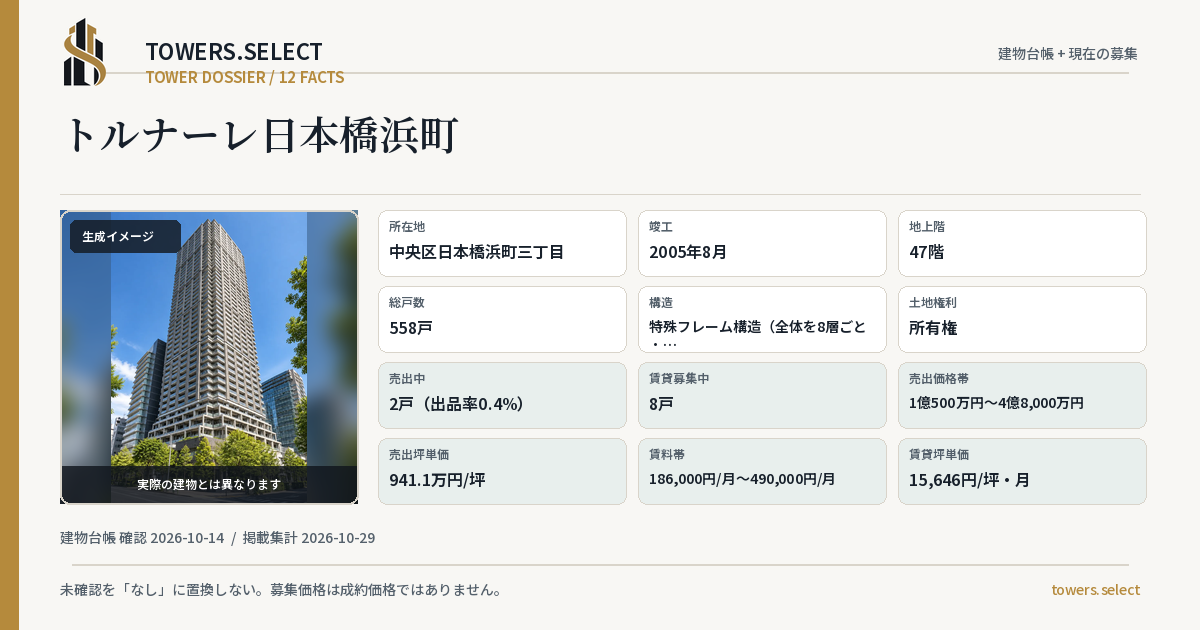The width and height of the screenshot is (1200, 630).
Task: Select the 地上階 value '47階'
Action: pyautogui.click(x=927, y=252)
